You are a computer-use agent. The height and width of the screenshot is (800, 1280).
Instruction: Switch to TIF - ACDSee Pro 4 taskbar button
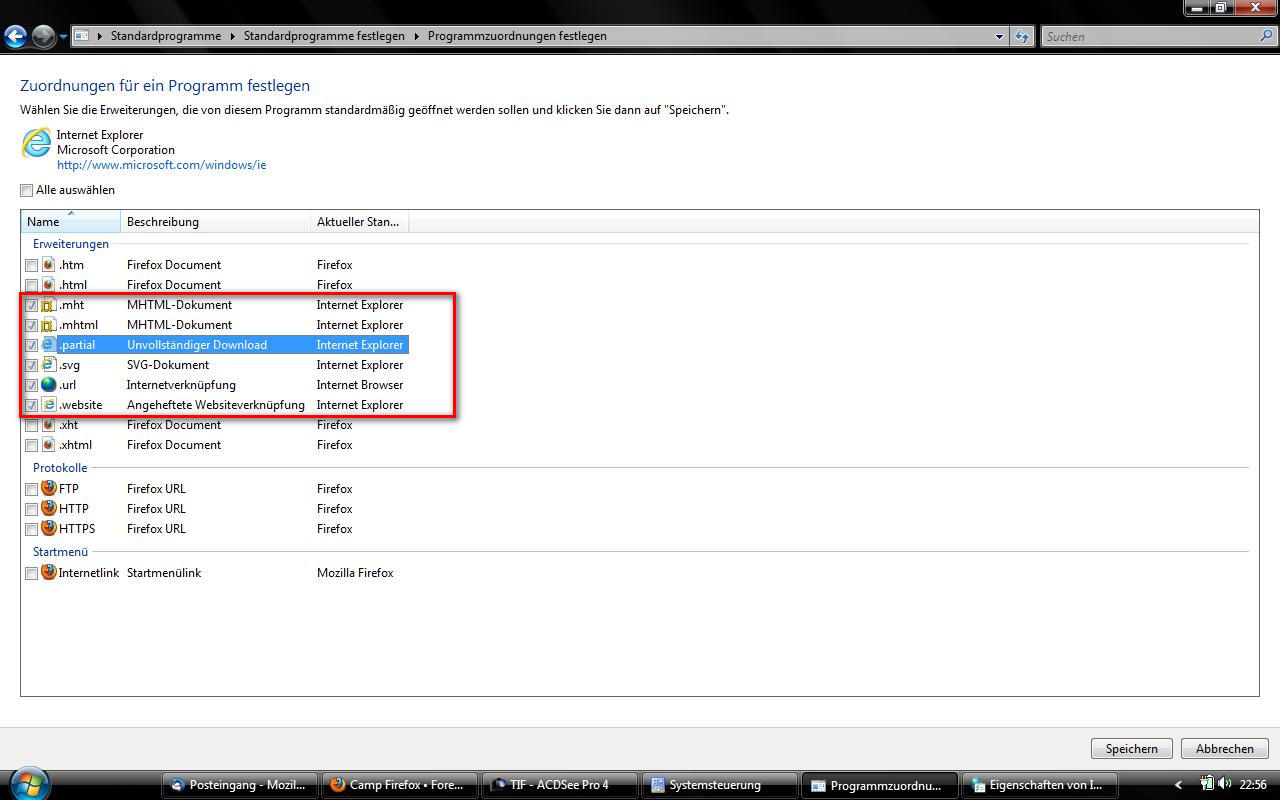tap(560, 785)
